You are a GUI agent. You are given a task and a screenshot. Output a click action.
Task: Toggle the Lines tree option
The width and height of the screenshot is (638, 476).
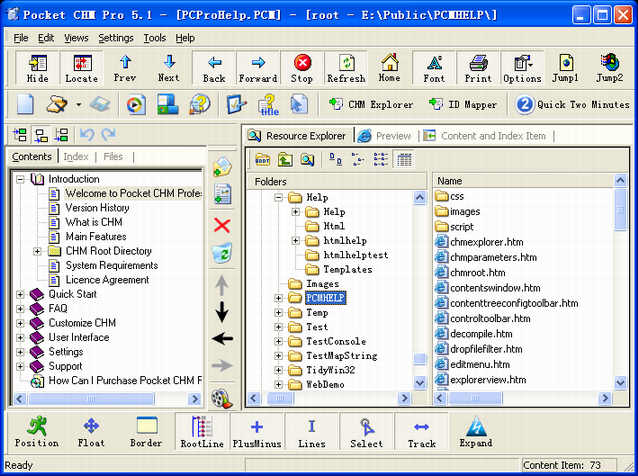click(x=311, y=432)
